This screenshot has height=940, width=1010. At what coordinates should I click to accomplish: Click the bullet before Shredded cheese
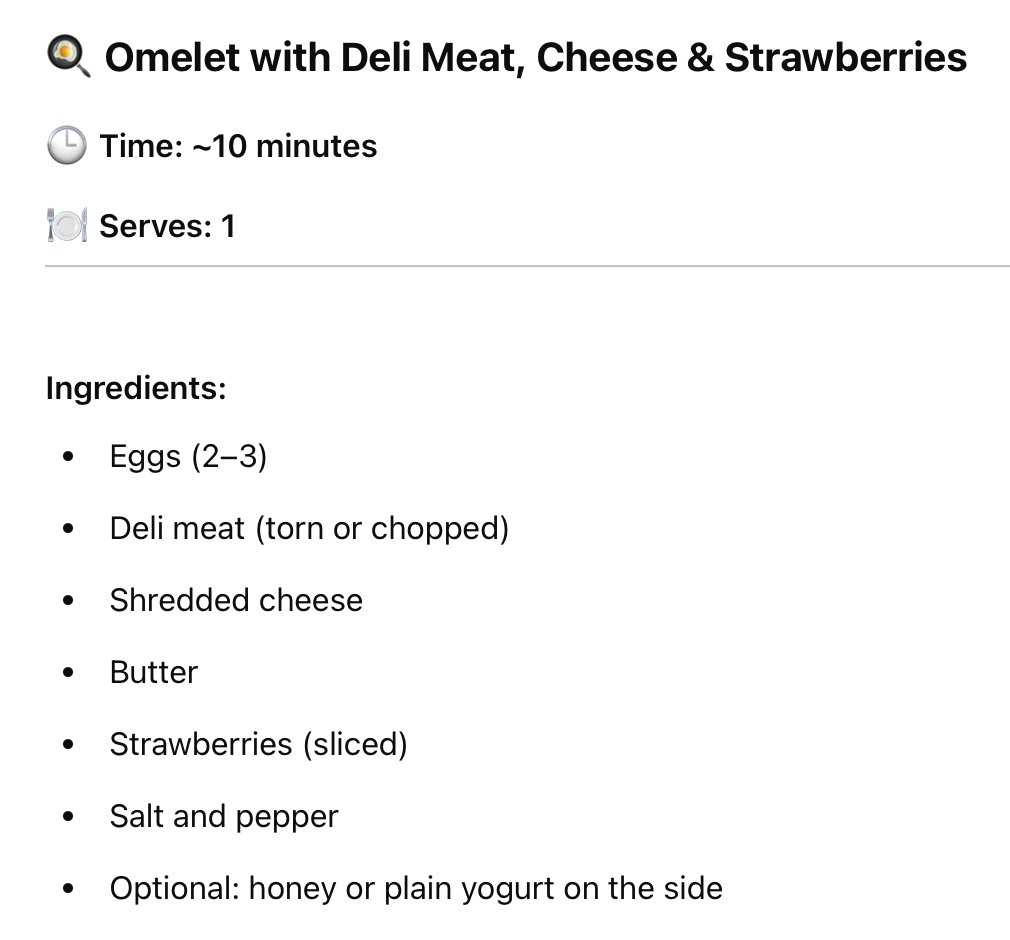click(x=68, y=600)
